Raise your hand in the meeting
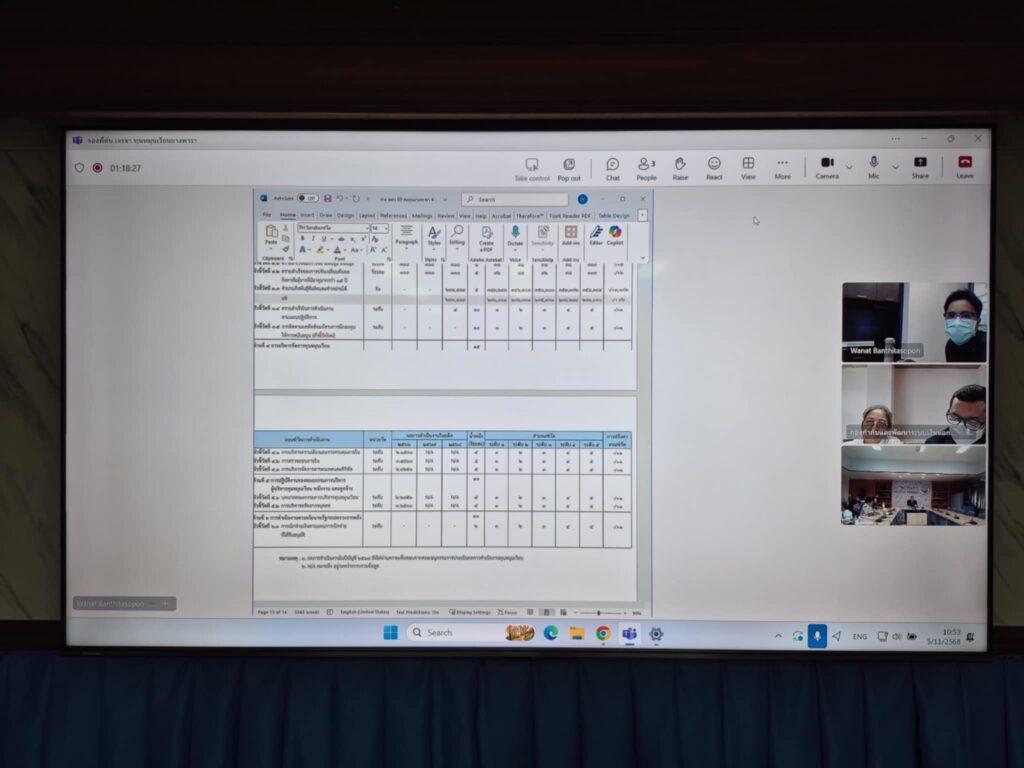The height and width of the screenshot is (768, 1024). 680,166
